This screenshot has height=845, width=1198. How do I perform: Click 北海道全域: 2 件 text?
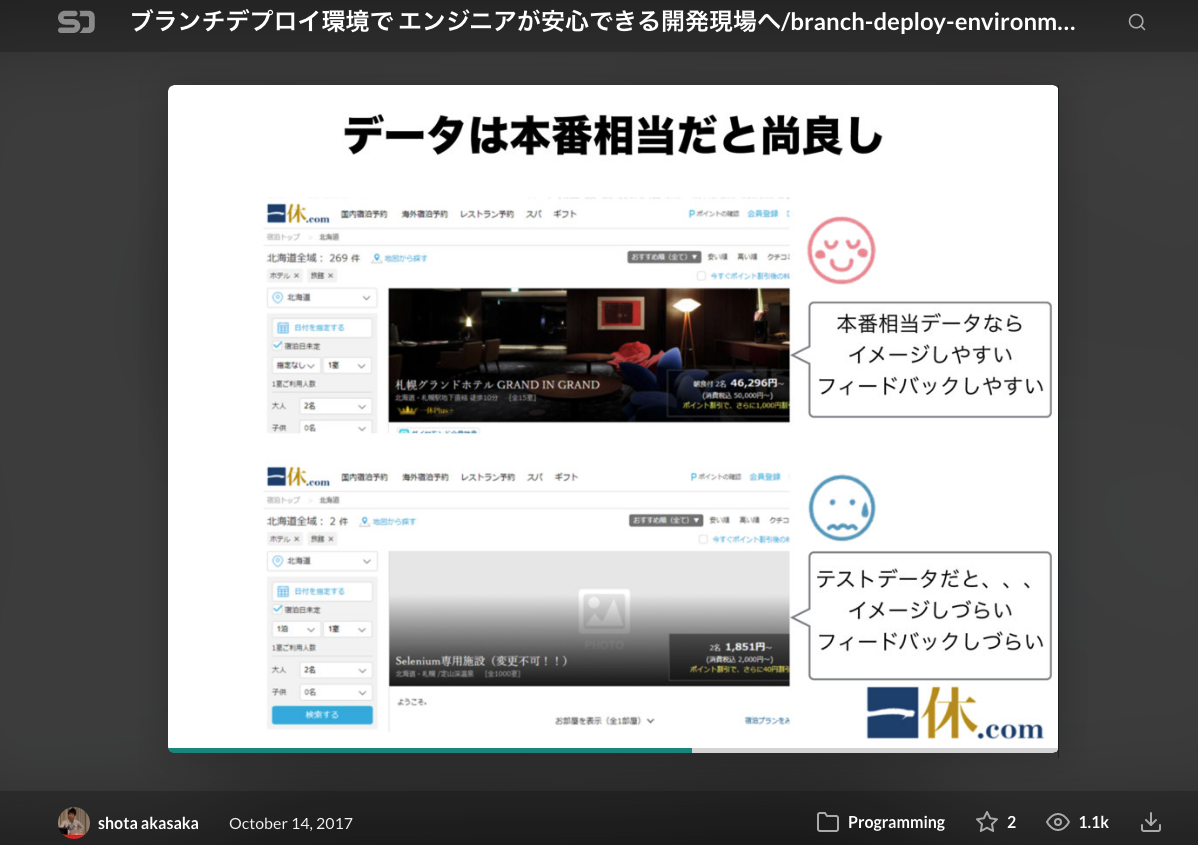pos(307,521)
